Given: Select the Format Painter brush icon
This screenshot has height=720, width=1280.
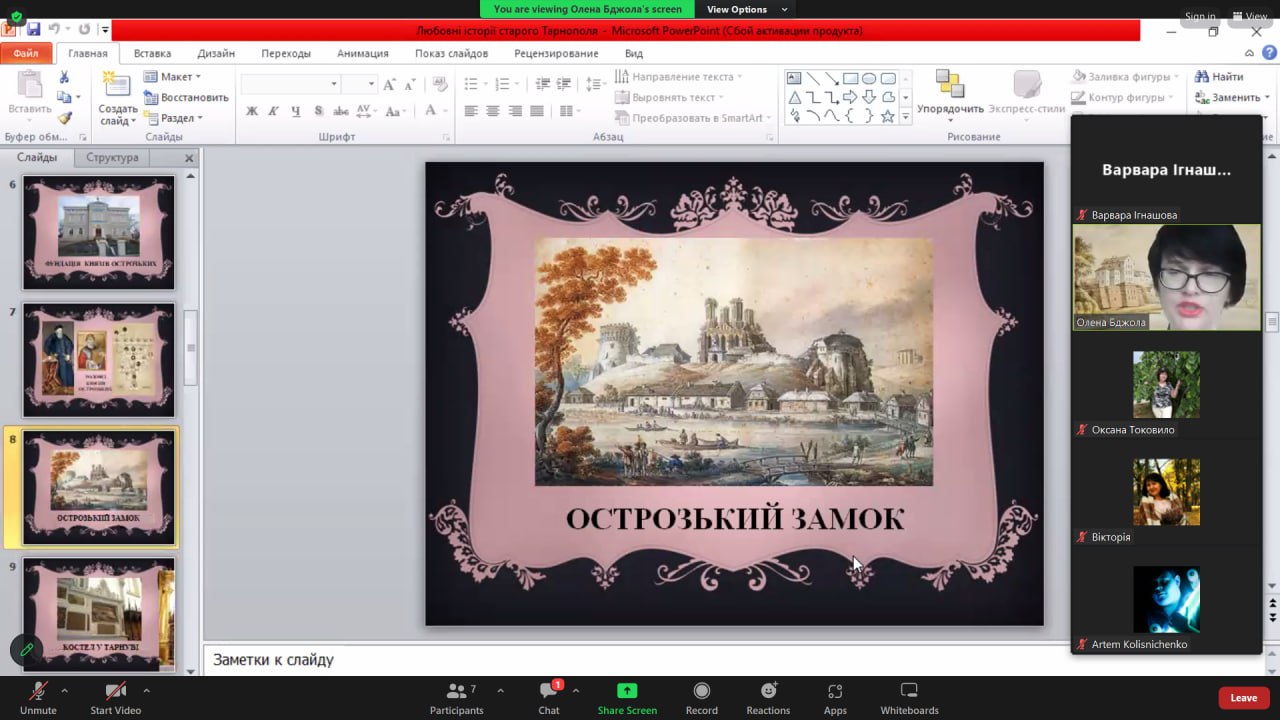Looking at the screenshot, I should click(64, 118).
